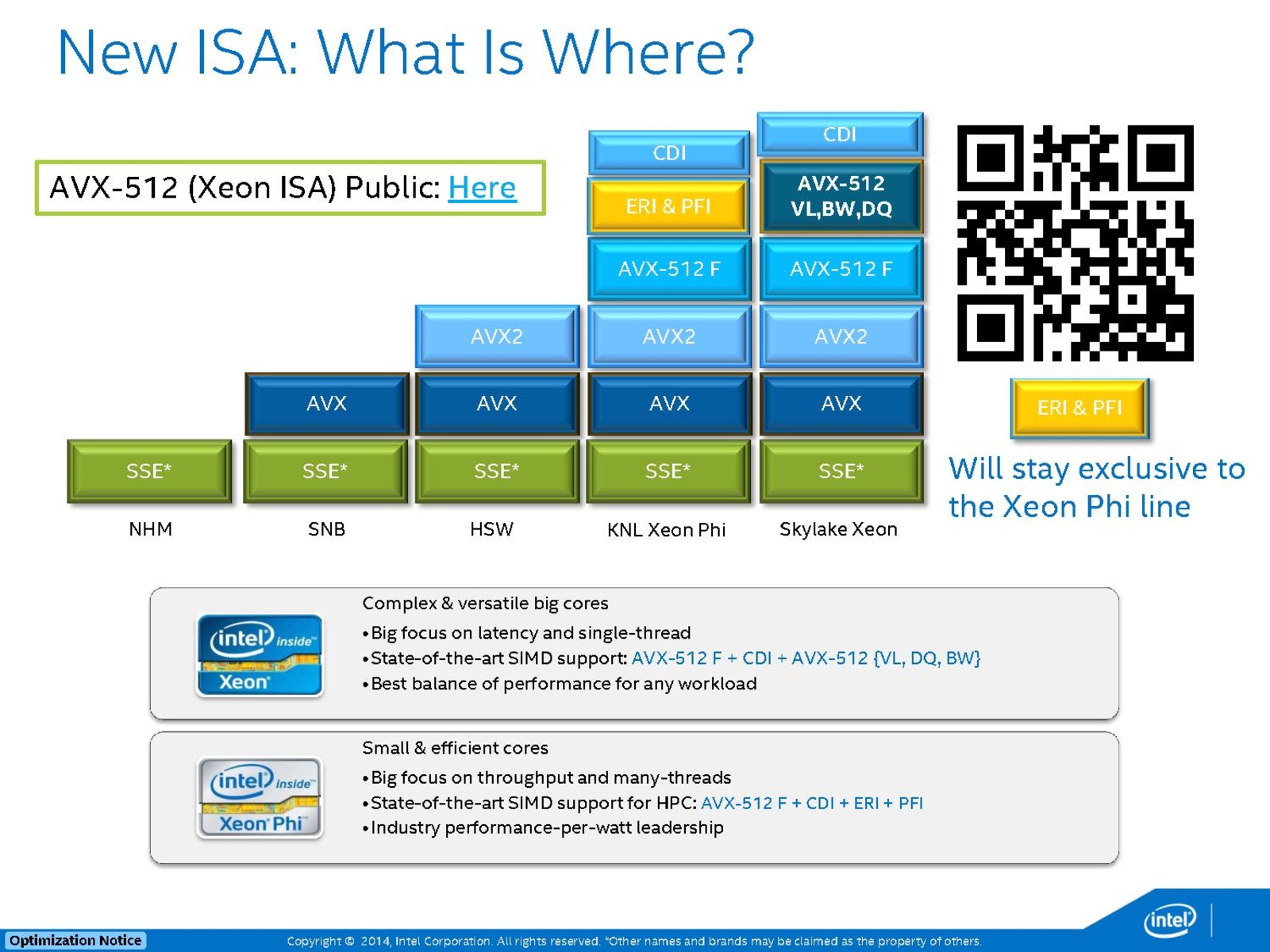Click the Skylake Xeon column label
This screenshot has width=1270, height=952.
(838, 529)
